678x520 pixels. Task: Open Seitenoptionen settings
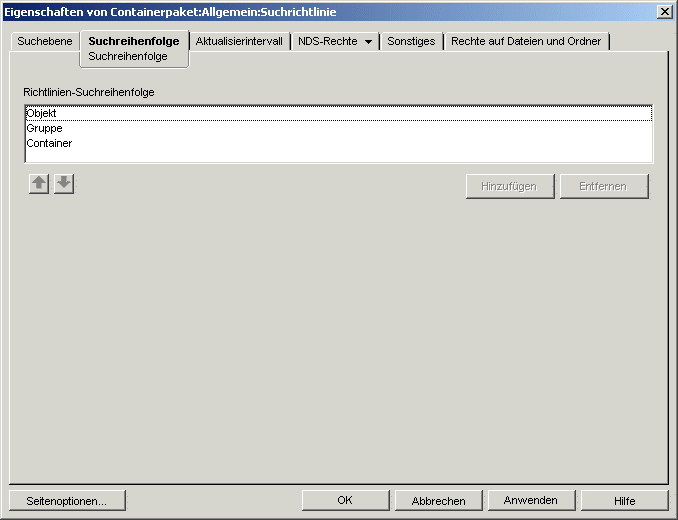(x=67, y=501)
